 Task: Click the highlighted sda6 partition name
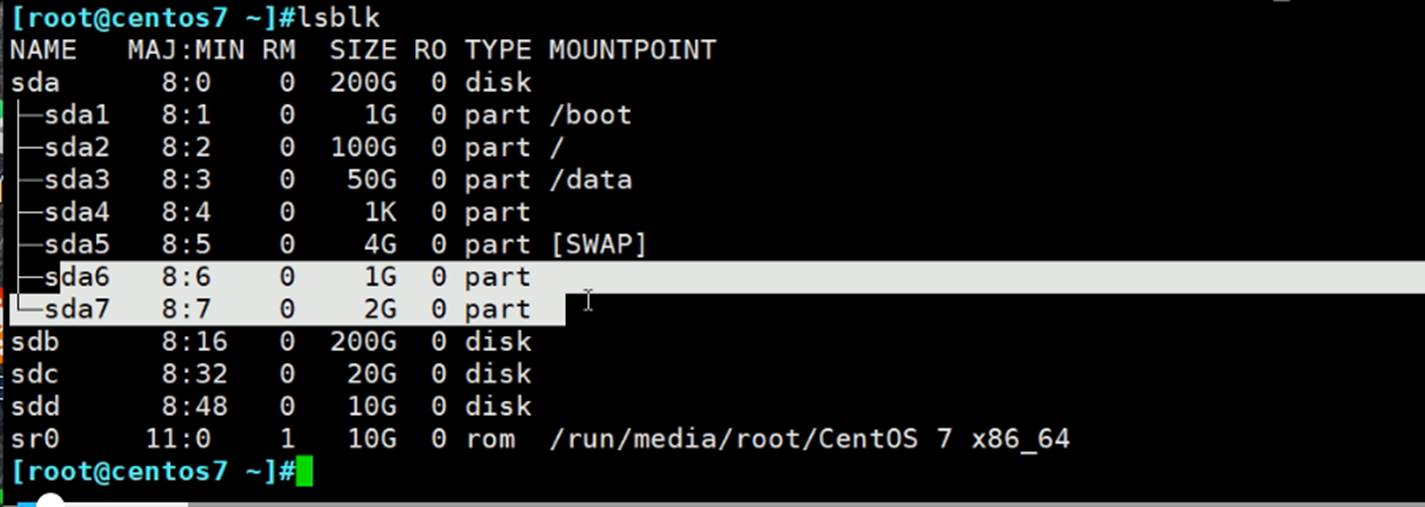coord(76,277)
